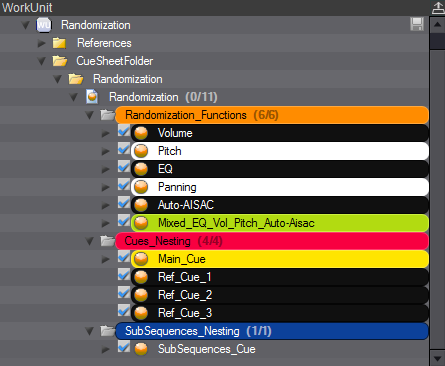Select the Ref_Cue_2 label
This screenshot has height=366, width=445.
point(185,295)
